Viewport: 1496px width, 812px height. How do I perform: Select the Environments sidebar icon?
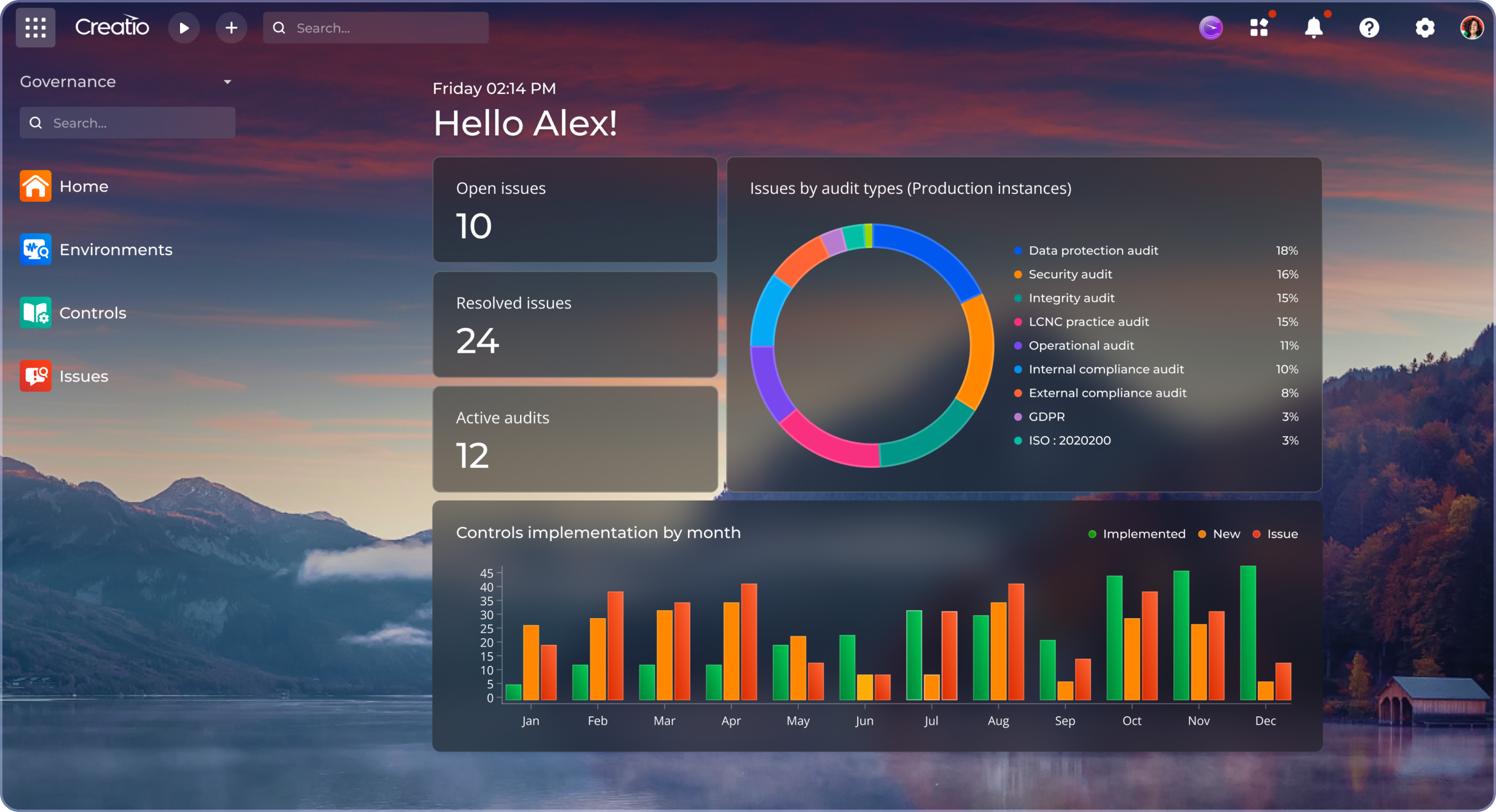point(35,249)
